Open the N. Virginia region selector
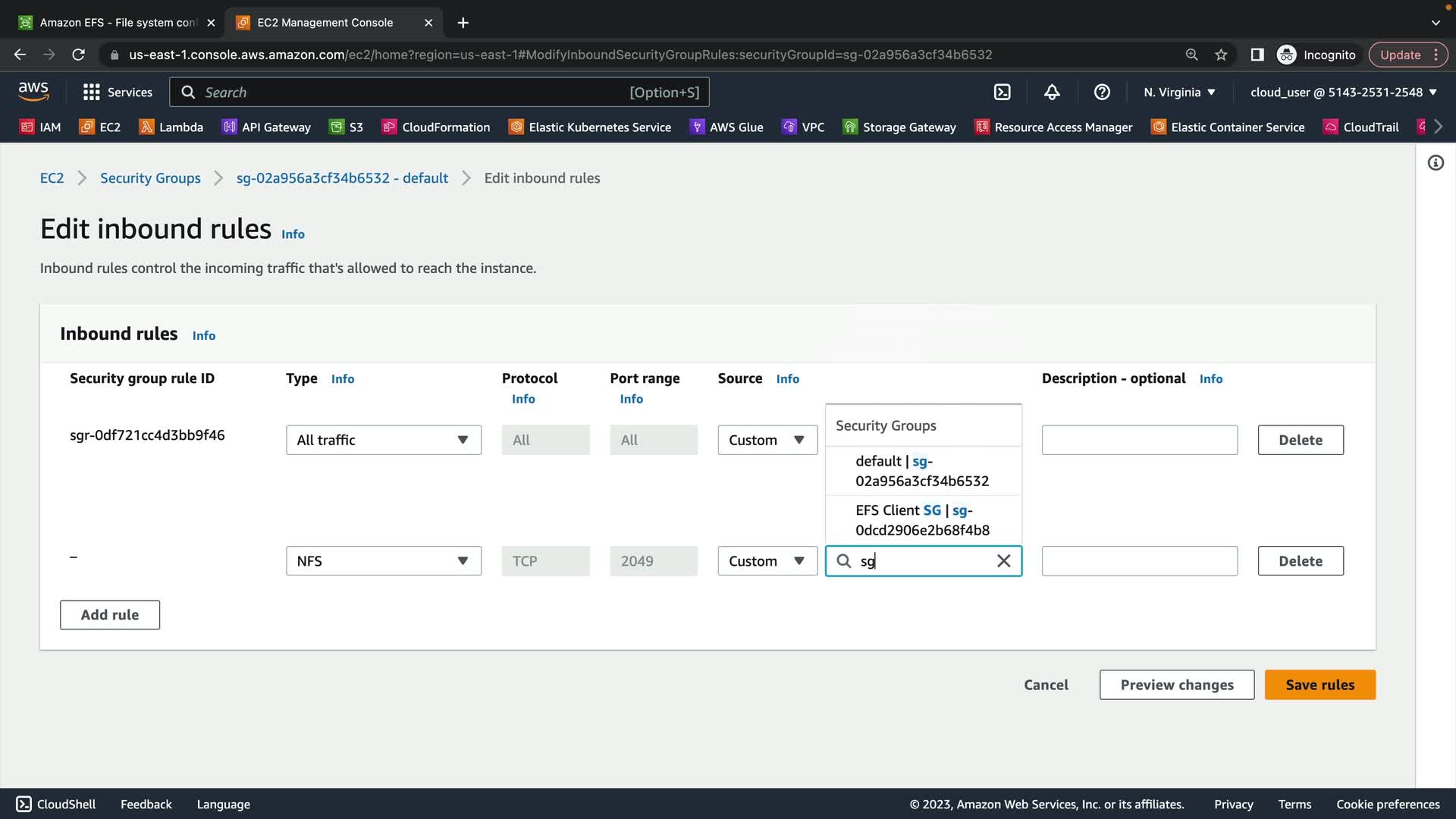 coord(1179,92)
